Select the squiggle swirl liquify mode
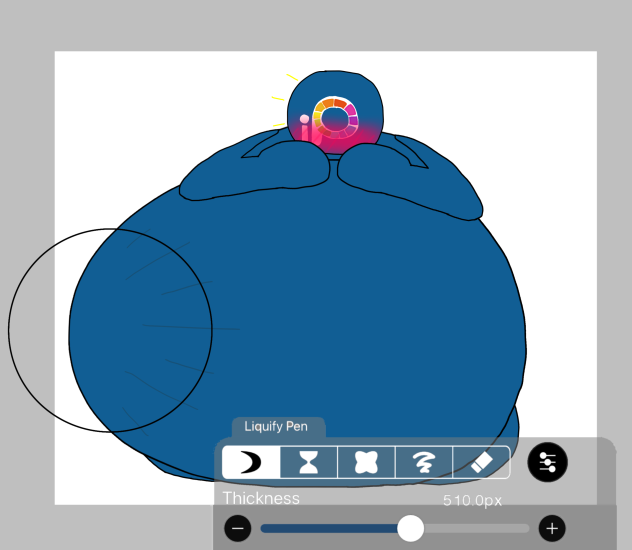The width and height of the screenshot is (632, 550). pos(424,462)
